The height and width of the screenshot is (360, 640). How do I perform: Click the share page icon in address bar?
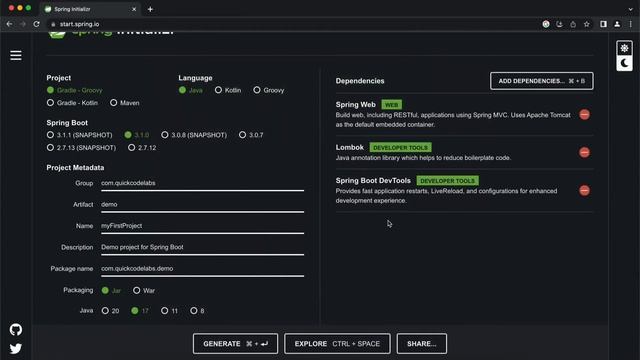(x=573, y=24)
